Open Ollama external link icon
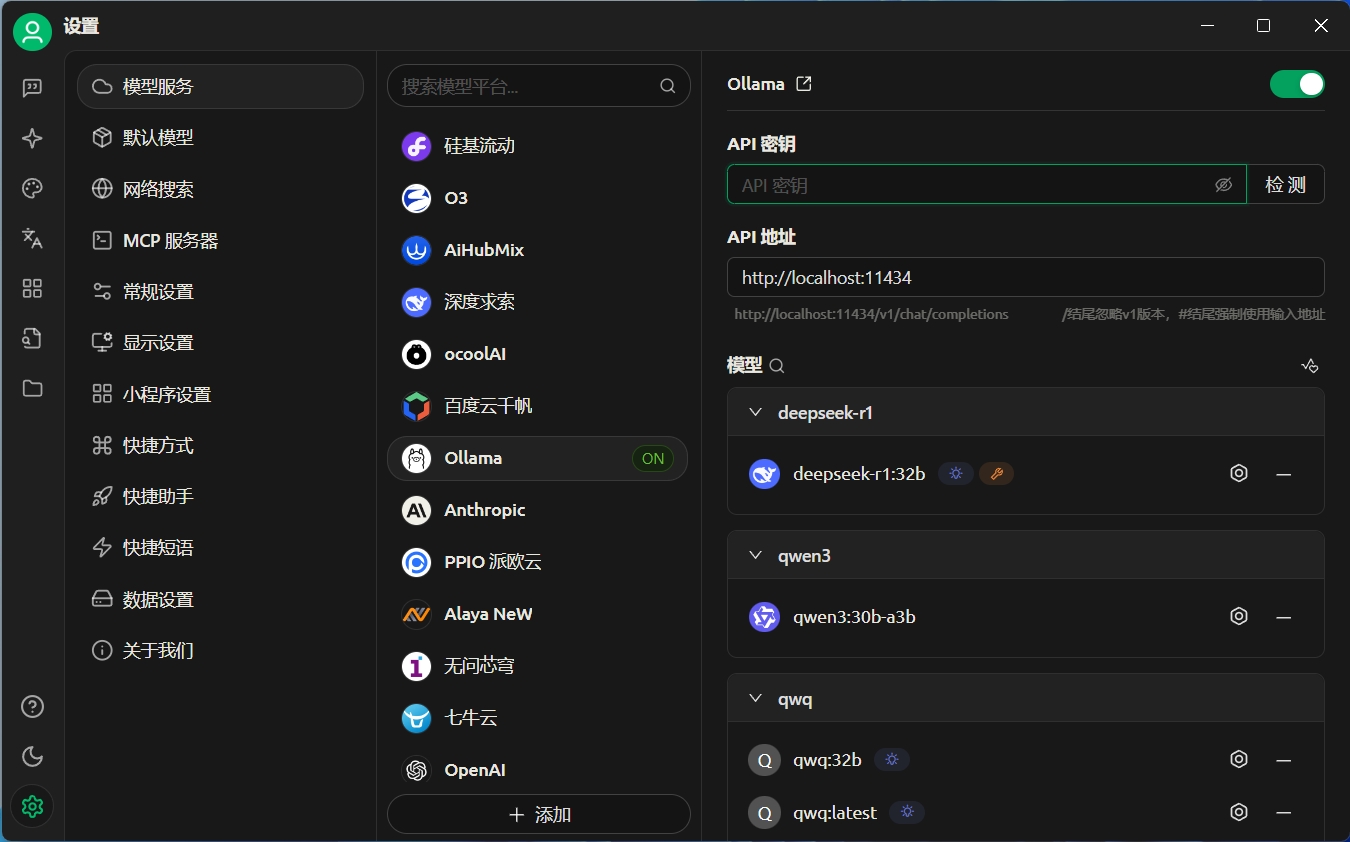1350x842 pixels. tap(803, 84)
